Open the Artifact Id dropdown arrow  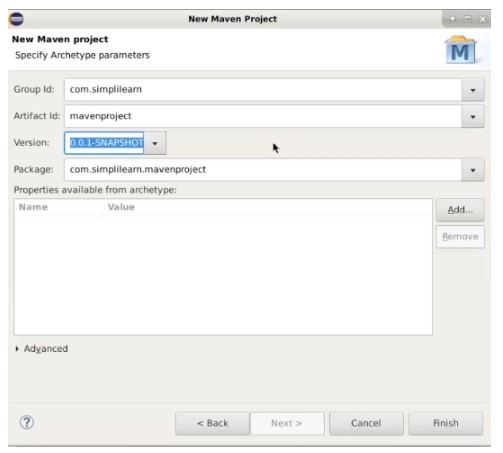(x=473, y=117)
